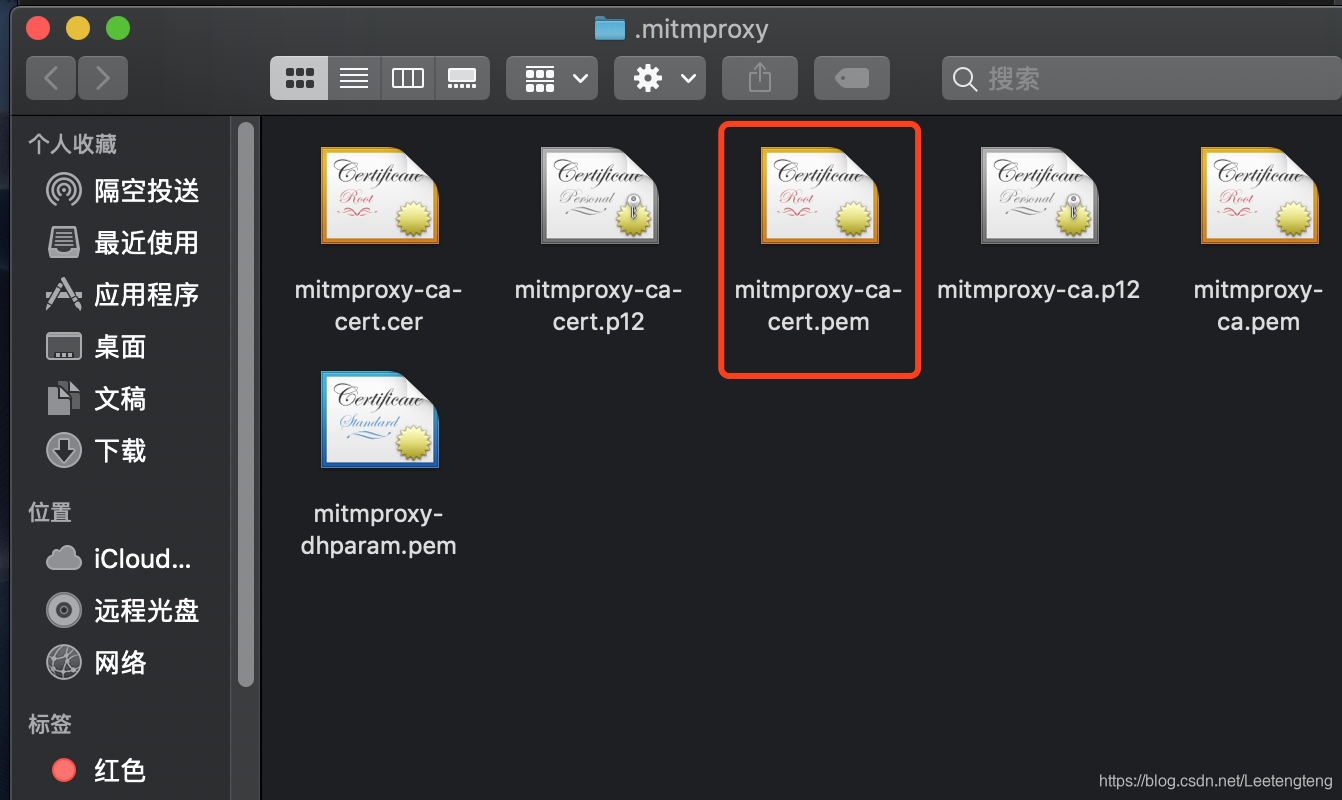Image resolution: width=1342 pixels, height=800 pixels.
Task: Switch to icon view
Action: tap(299, 78)
